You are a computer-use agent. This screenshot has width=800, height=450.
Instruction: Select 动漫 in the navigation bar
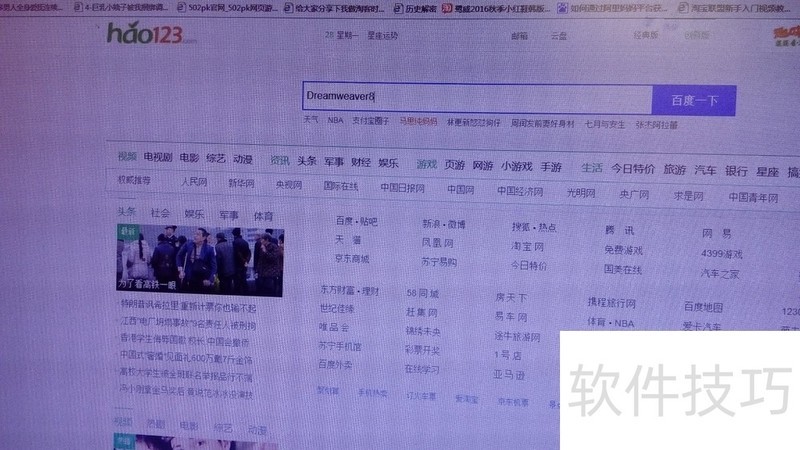[x=243, y=159]
